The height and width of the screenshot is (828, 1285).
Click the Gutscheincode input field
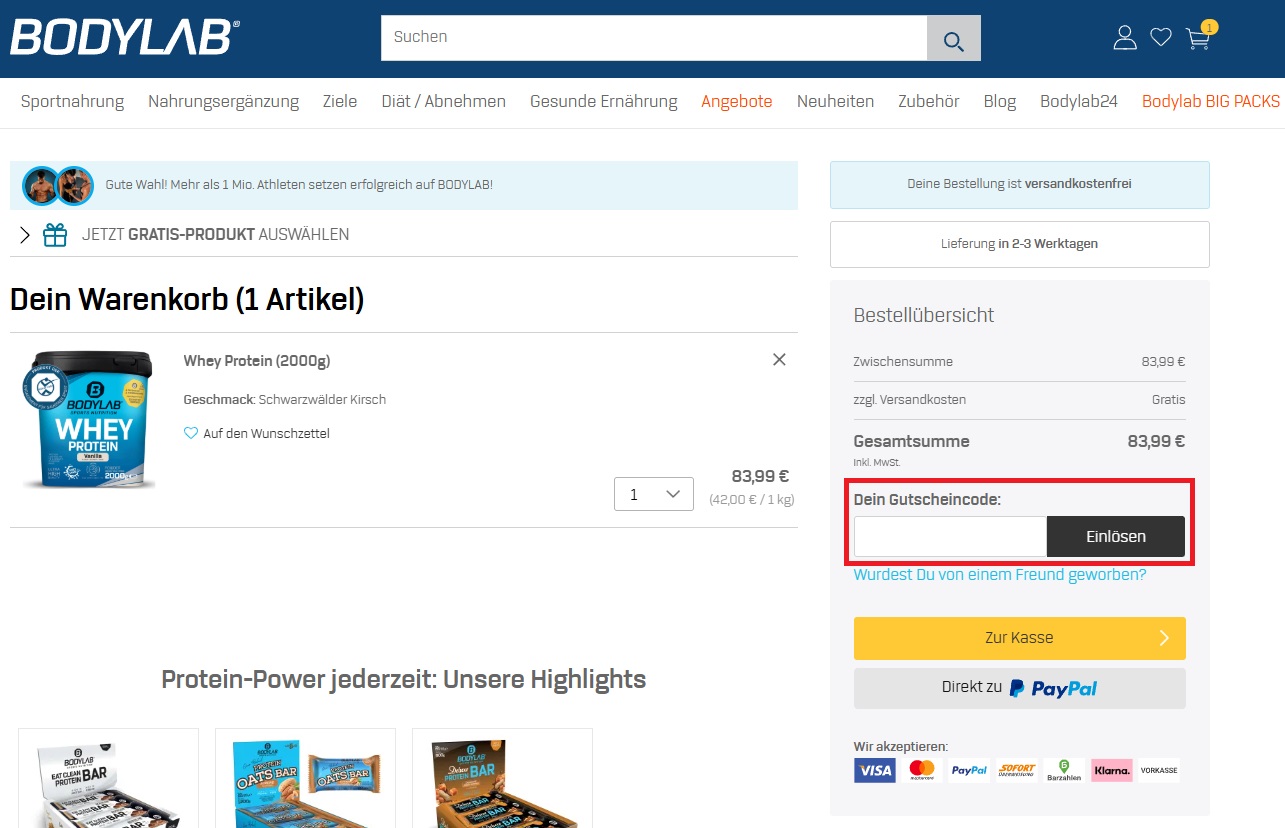[950, 537]
